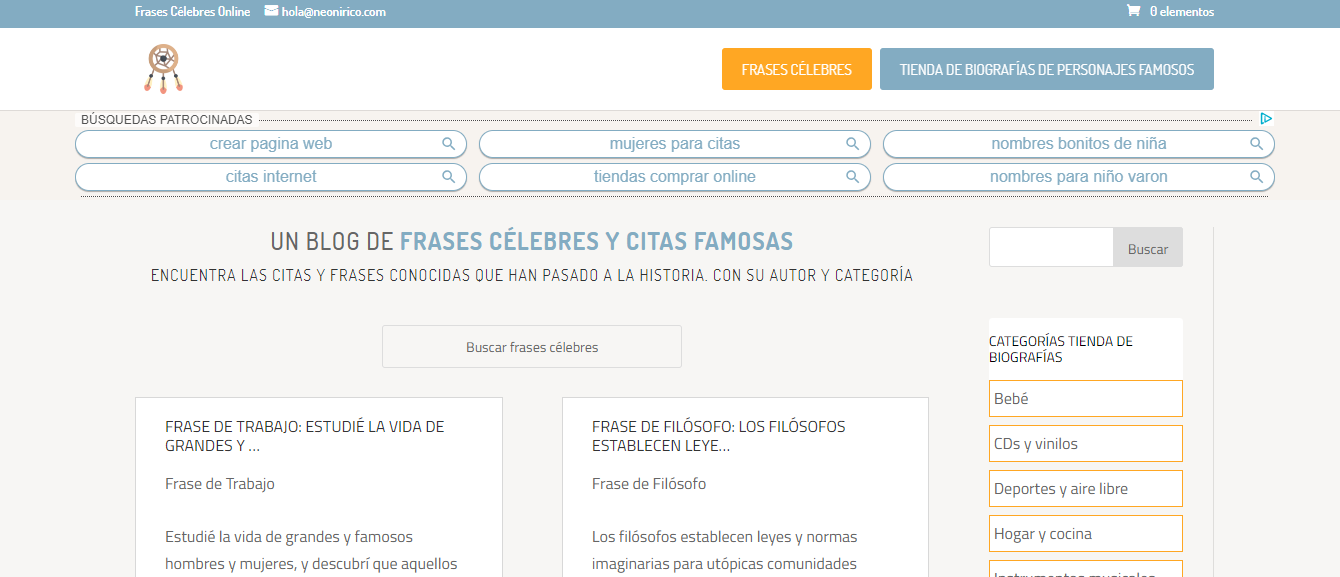The image size is (1340, 577).
Task: Click the search icon on 'tiendas comprar online'
Action: click(853, 177)
